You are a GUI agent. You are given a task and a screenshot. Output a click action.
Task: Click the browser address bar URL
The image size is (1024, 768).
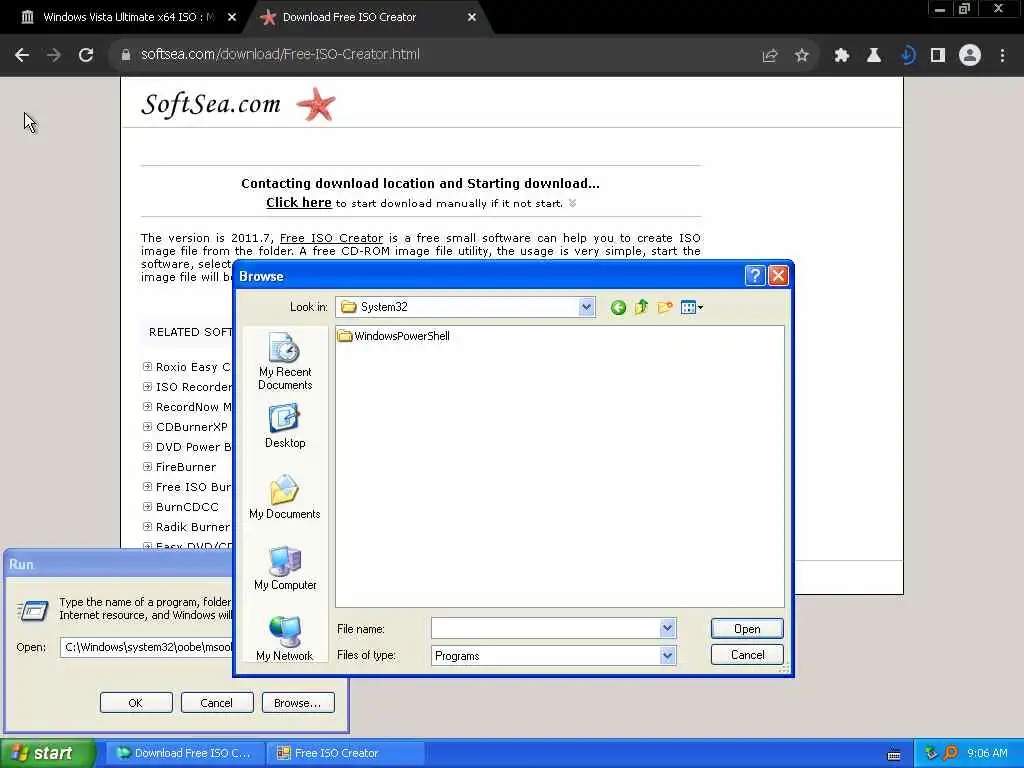click(x=280, y=55)
